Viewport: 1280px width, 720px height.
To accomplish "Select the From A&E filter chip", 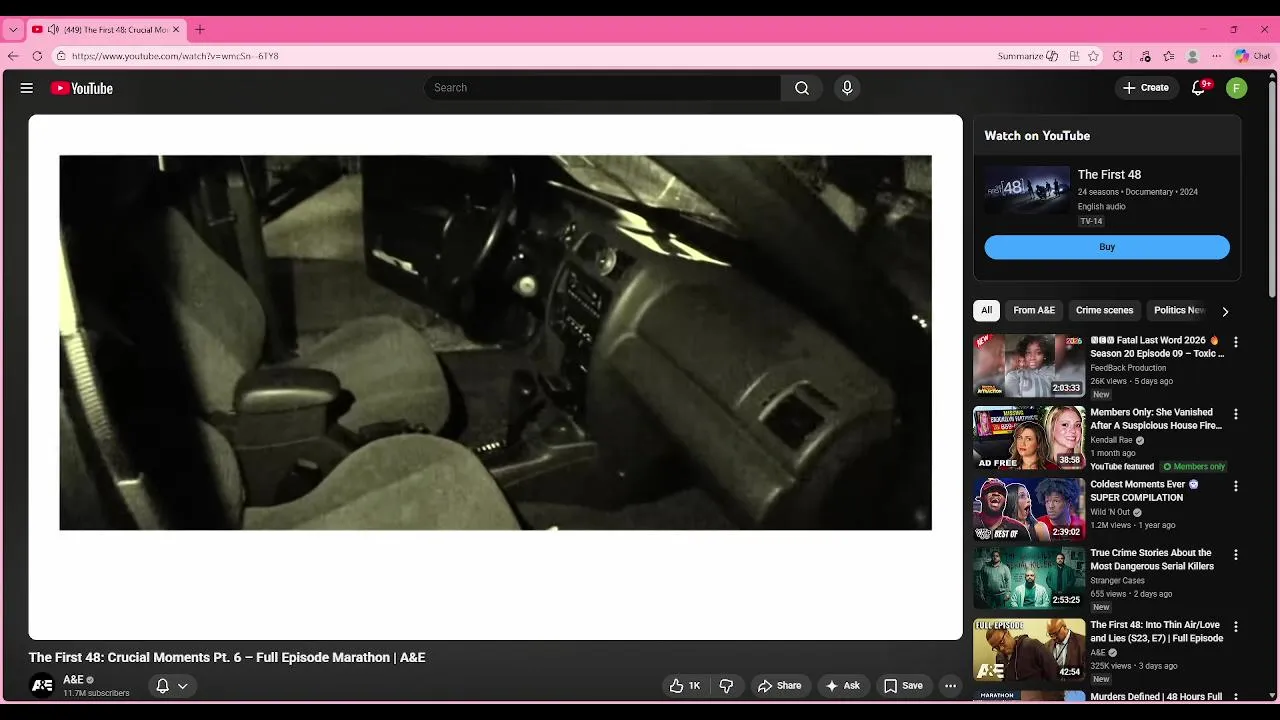I will click(1034, 310).
